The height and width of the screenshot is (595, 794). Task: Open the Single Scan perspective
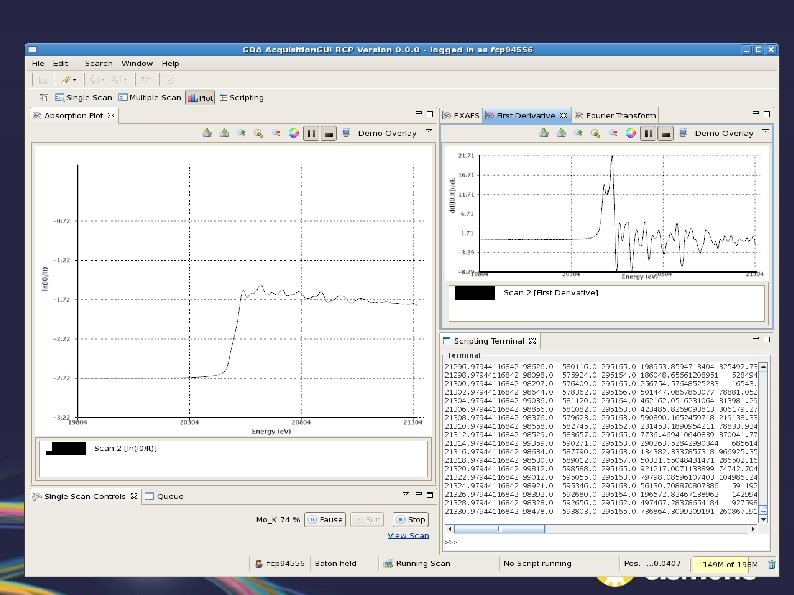(x=83, y=98)
